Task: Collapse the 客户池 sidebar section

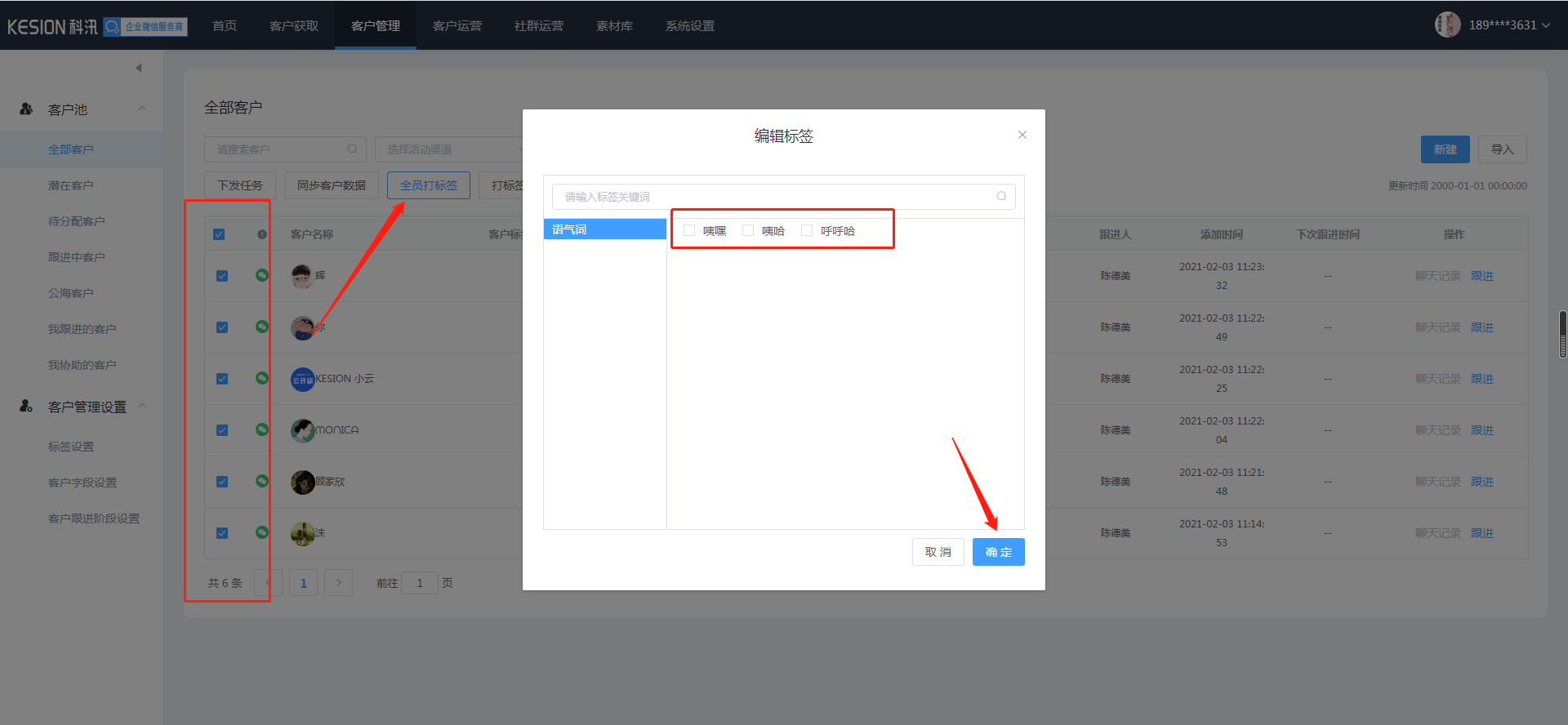Action: [142, 109]
